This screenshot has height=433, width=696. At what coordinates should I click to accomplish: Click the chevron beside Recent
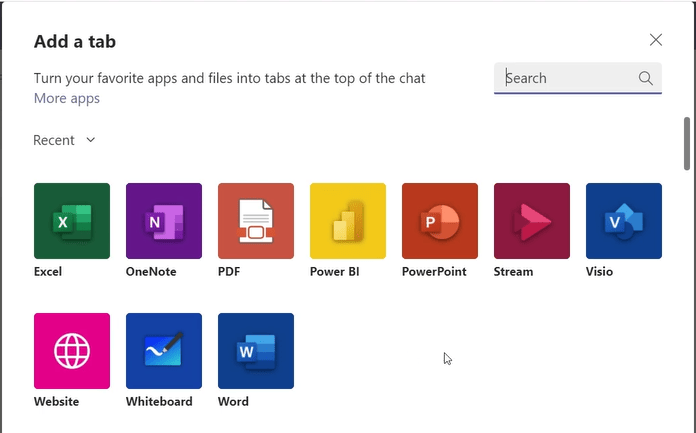coord(91,140)
